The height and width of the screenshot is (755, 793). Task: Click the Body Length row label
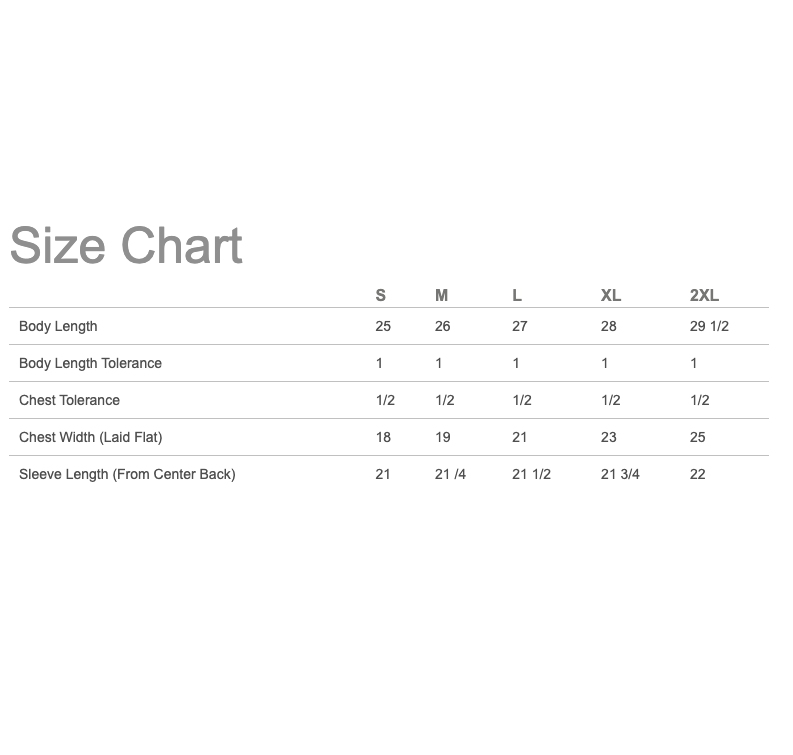[58, 326]
